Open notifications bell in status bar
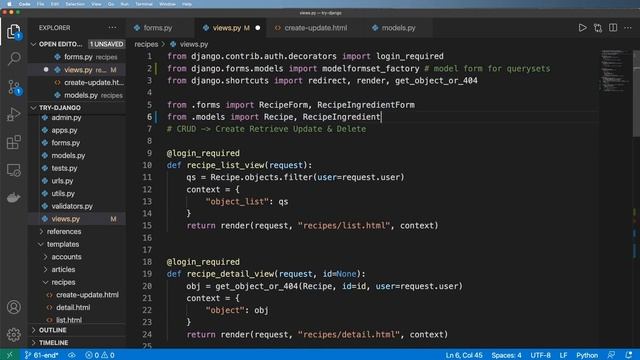Viewport: 640px width, 360px height. 629,355
